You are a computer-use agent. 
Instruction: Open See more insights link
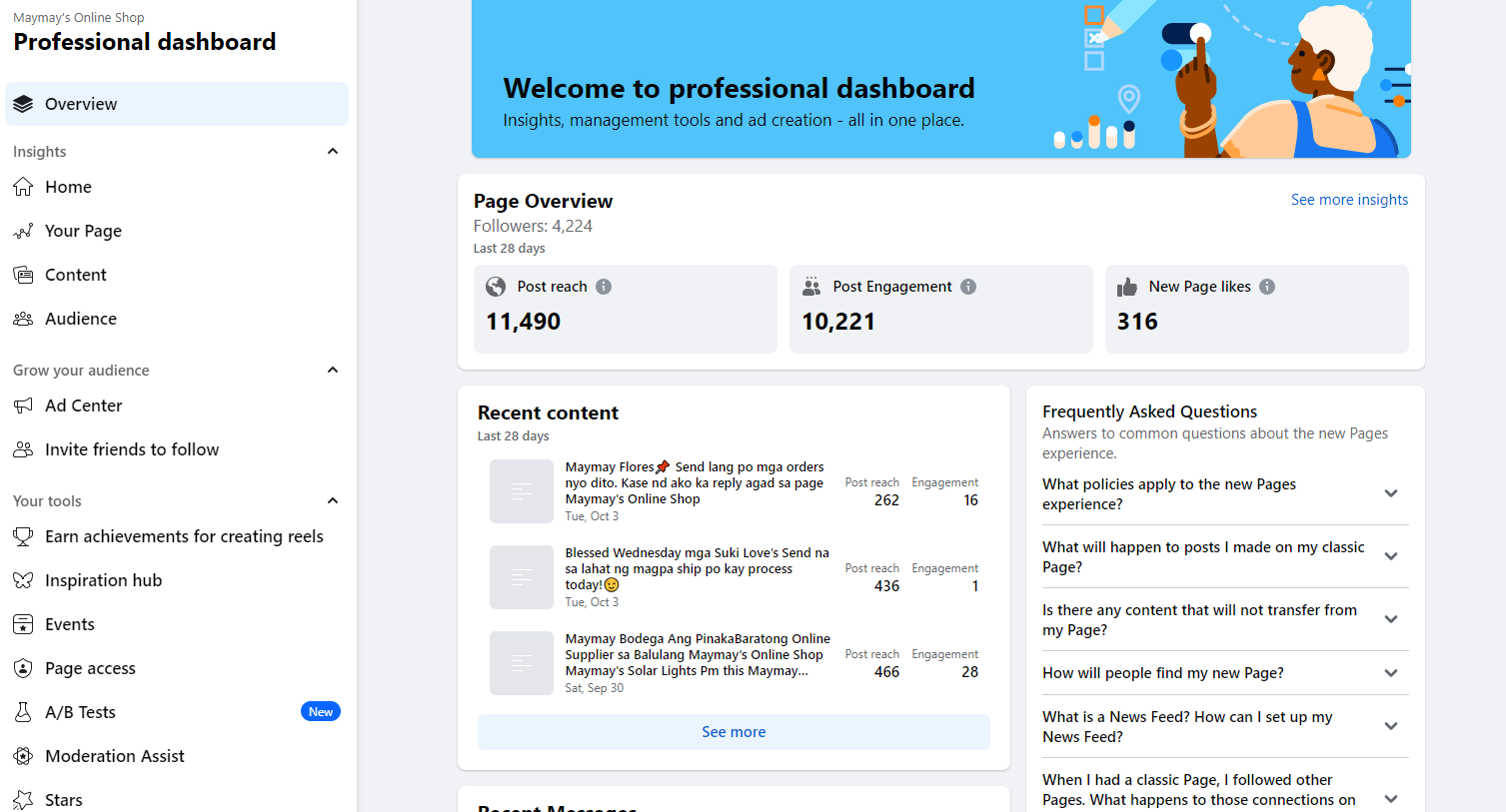pos(1349,200)
